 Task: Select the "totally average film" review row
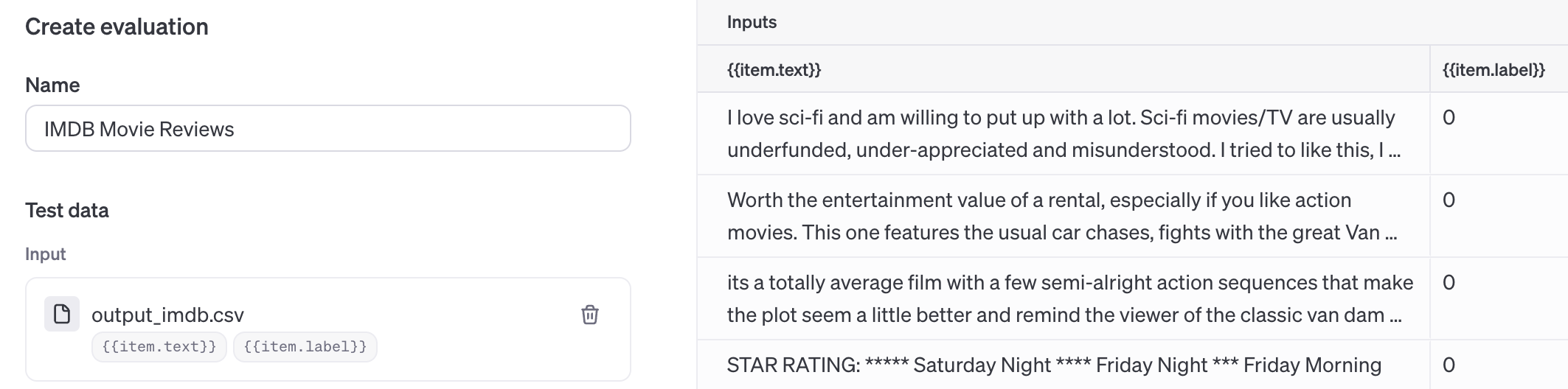(x=1062, y=298)
